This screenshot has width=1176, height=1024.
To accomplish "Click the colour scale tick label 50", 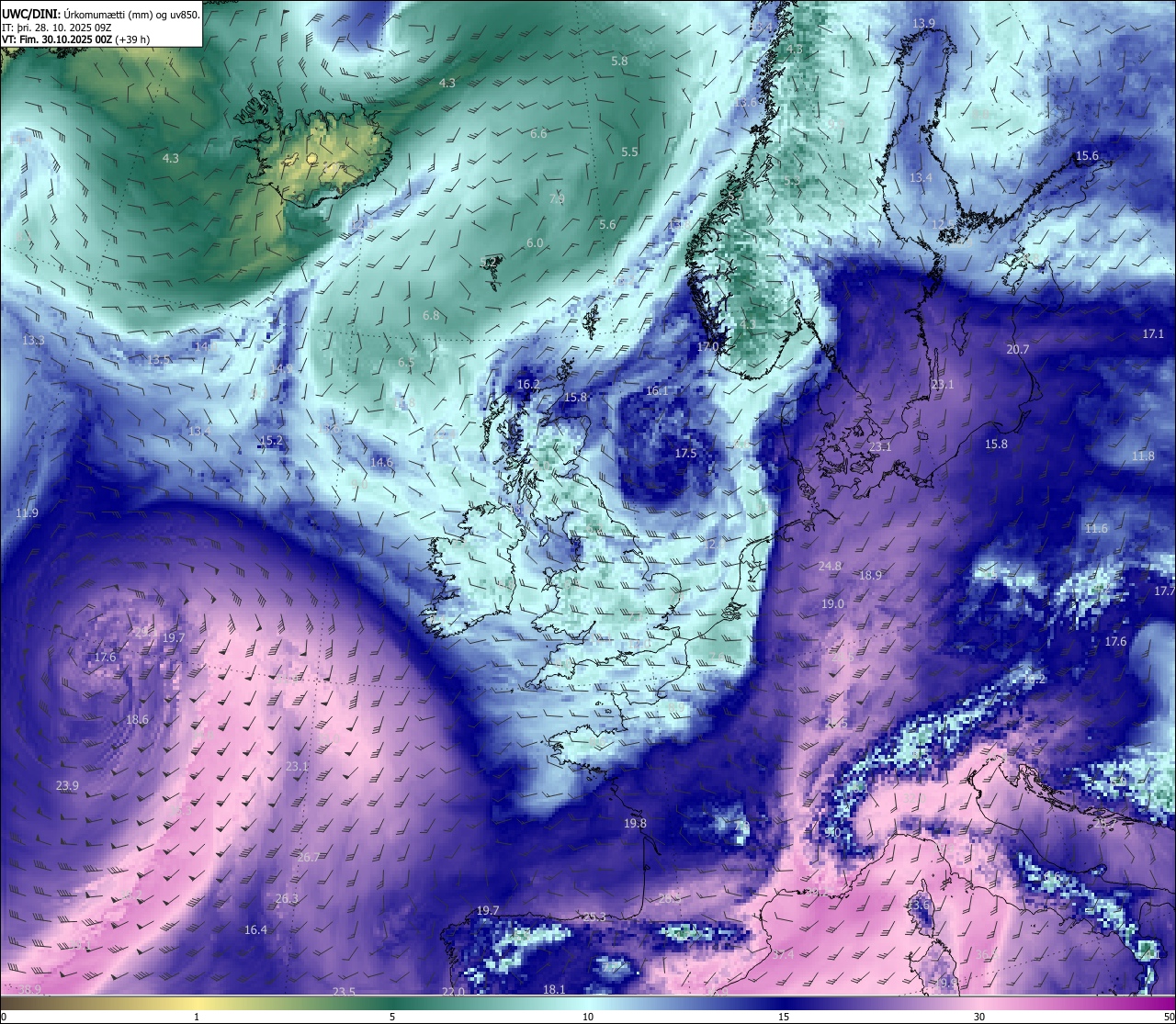I will coord(1169,1017).
